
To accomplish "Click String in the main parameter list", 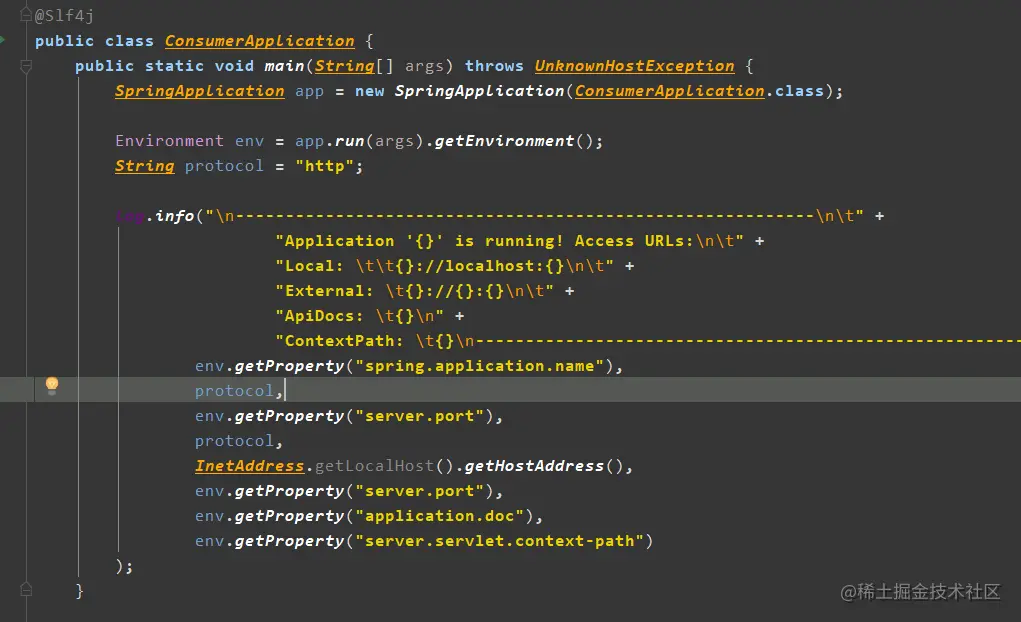I will pyautogui.click(x=344, y=66).
